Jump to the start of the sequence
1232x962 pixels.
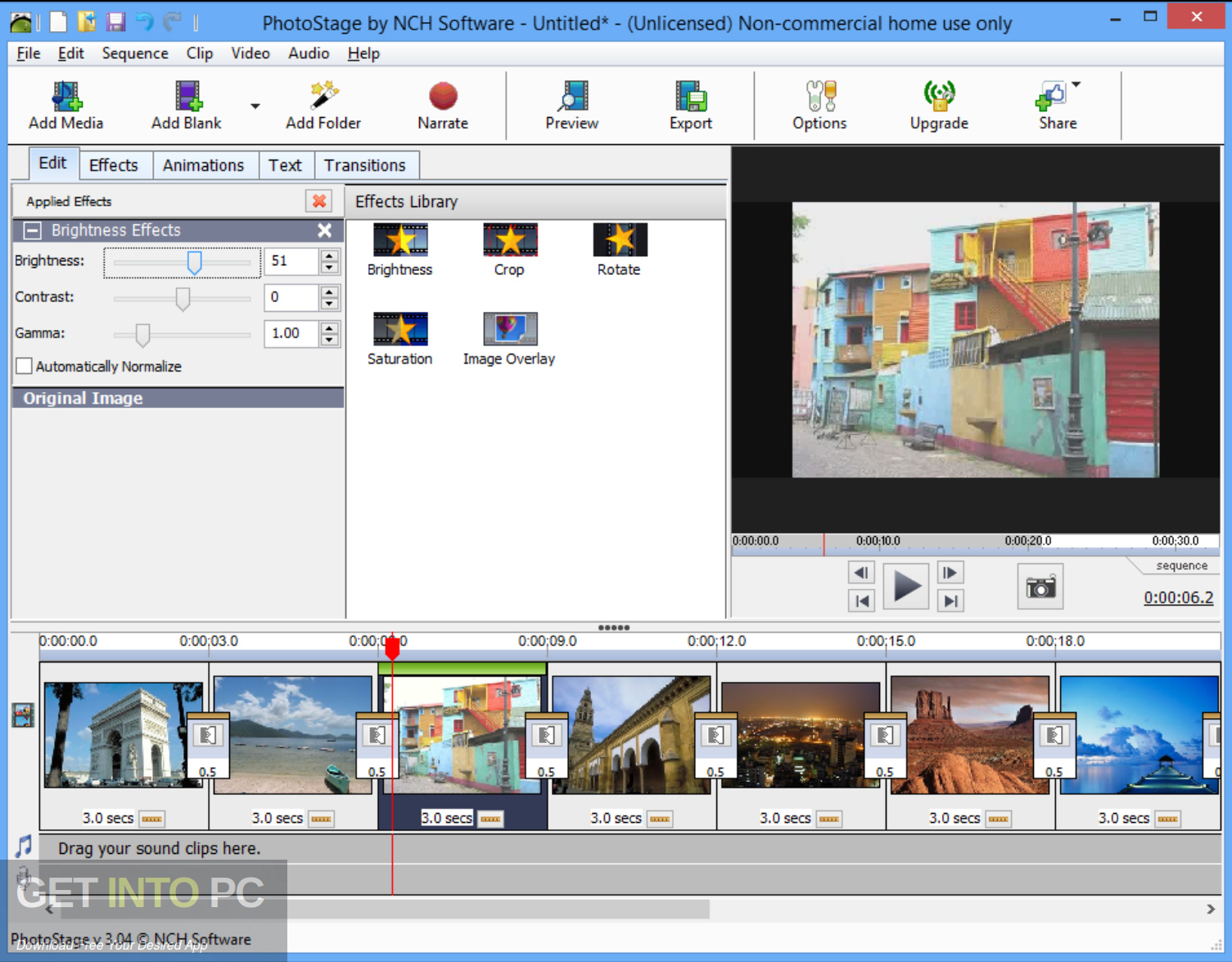[x=861, y=601]
